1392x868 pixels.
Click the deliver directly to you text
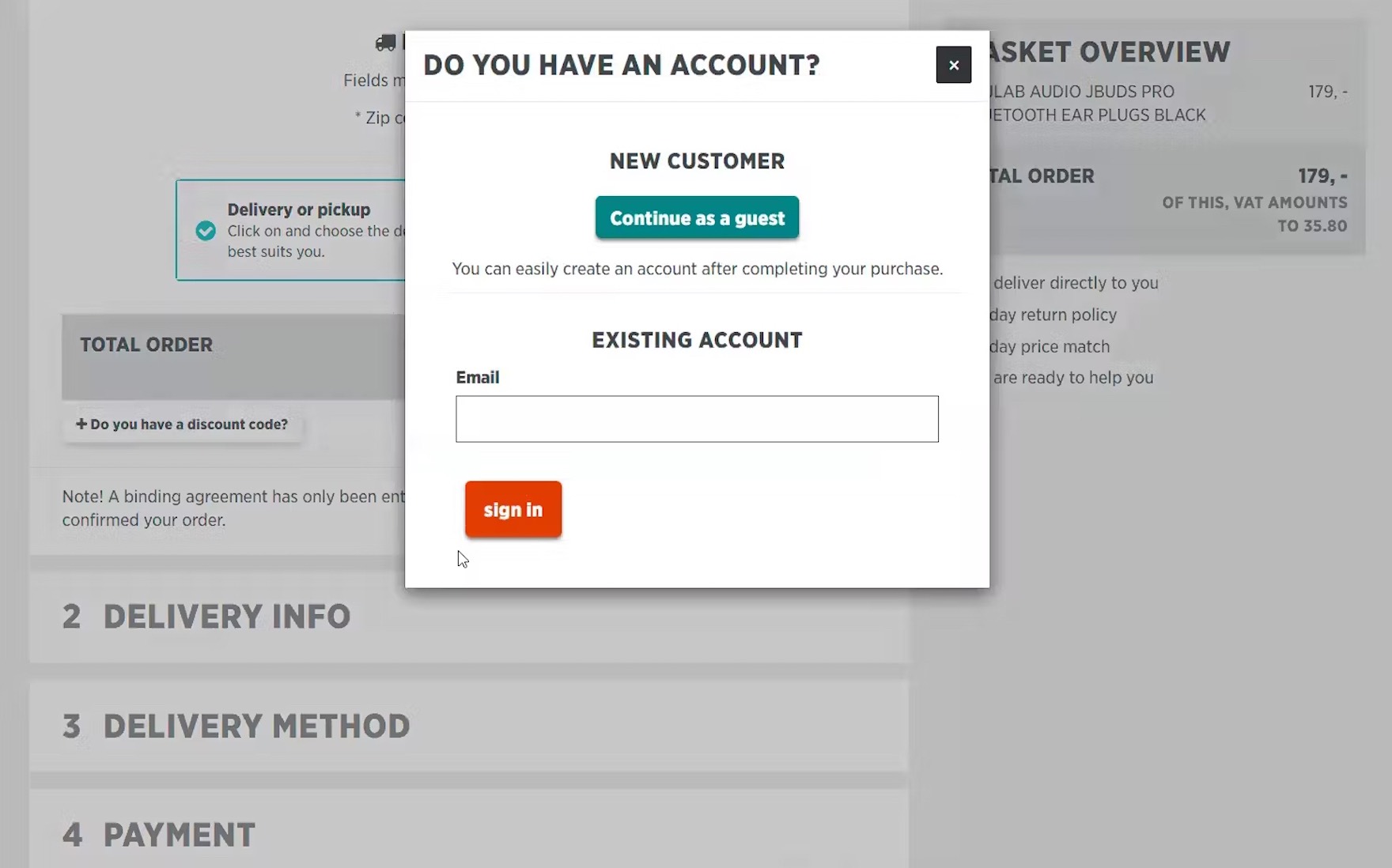click(x=1076, y=283)
